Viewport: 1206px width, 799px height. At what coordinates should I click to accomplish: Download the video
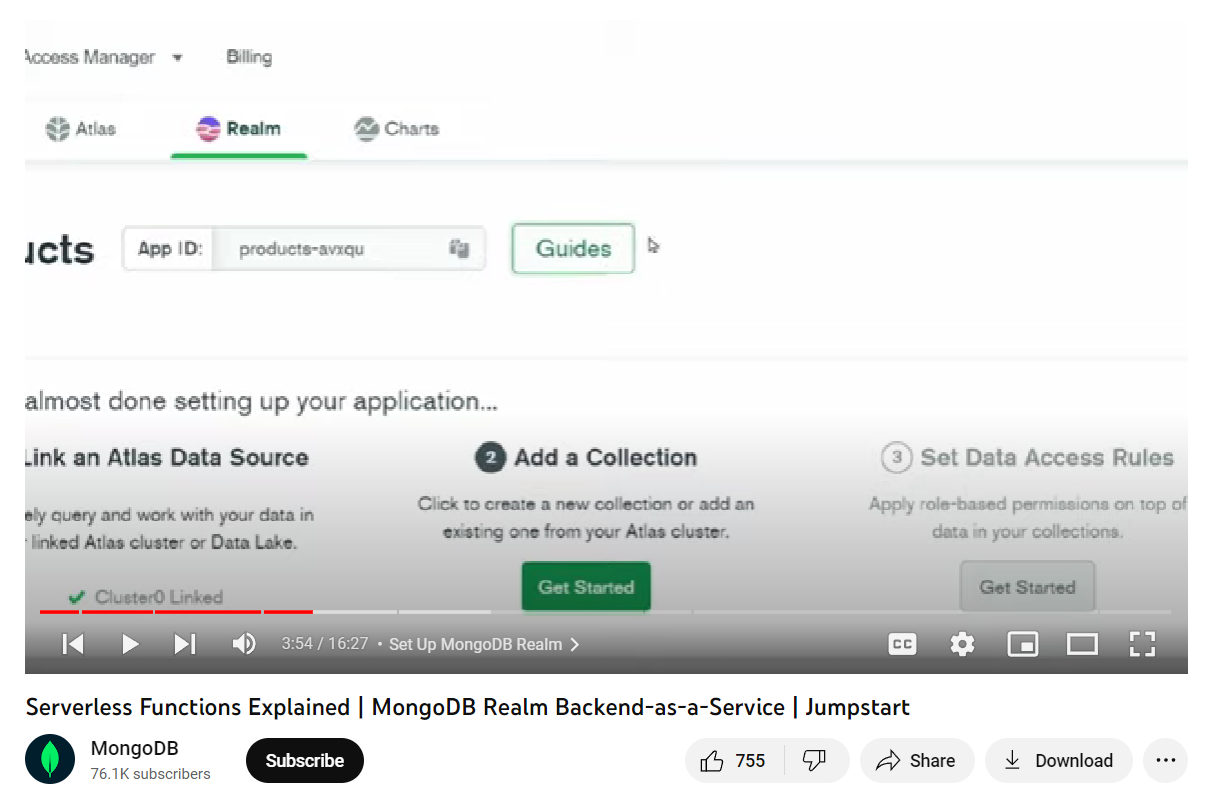point(1058,761)
